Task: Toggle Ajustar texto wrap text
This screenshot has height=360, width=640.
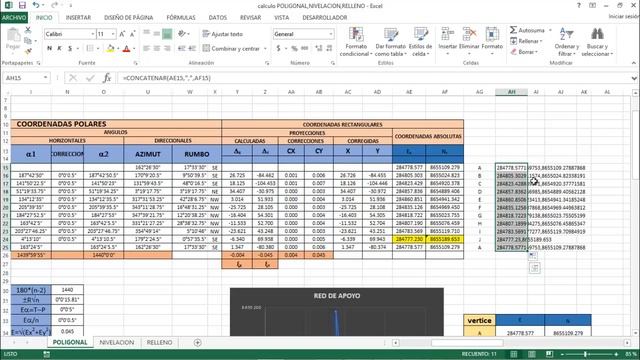Action: click(223, 34)
